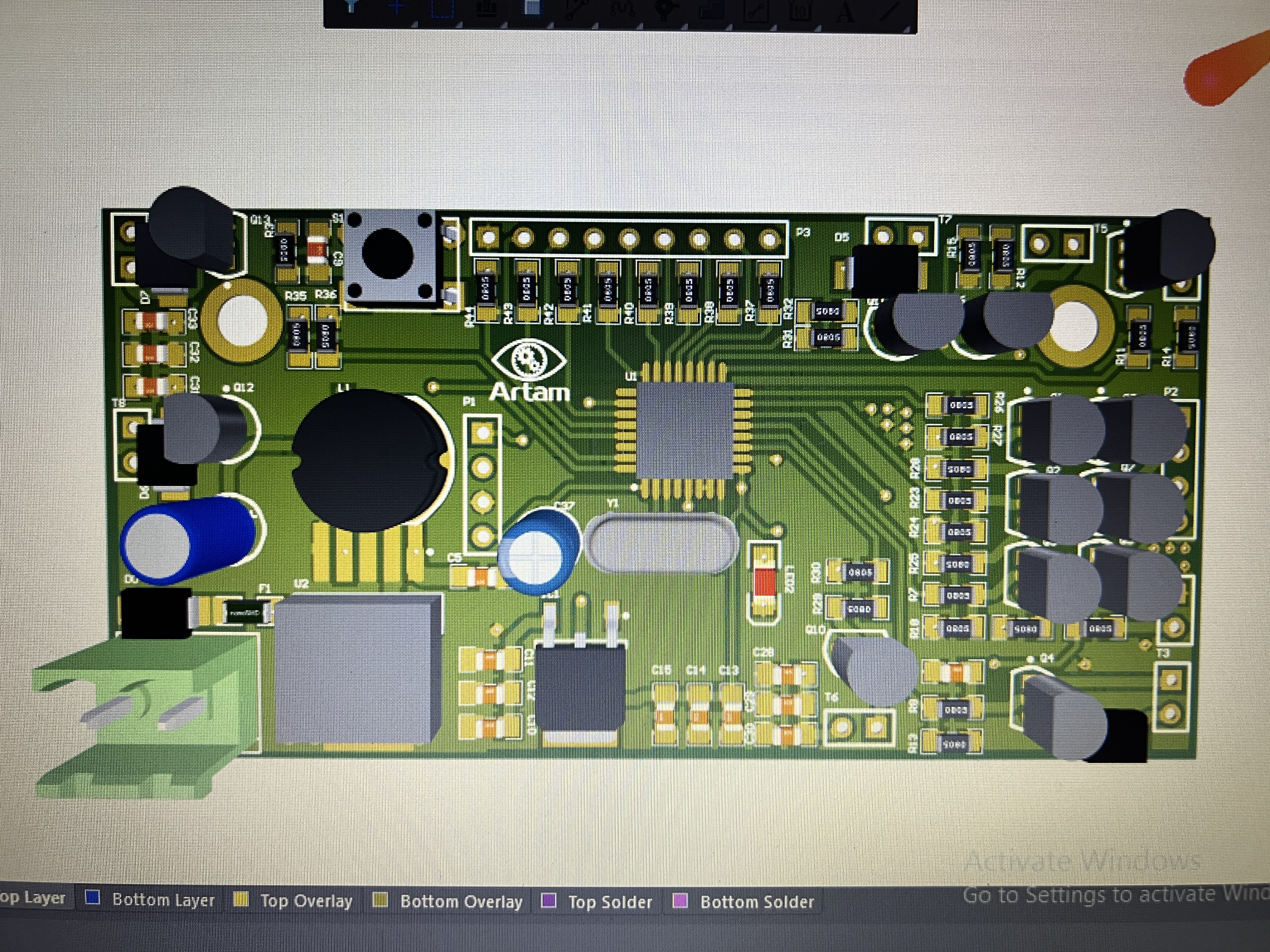The height and width of the screenshot is (952, 1270).
Task: Click the Artam silkscreen text
Action: click(x=530, y=392)
